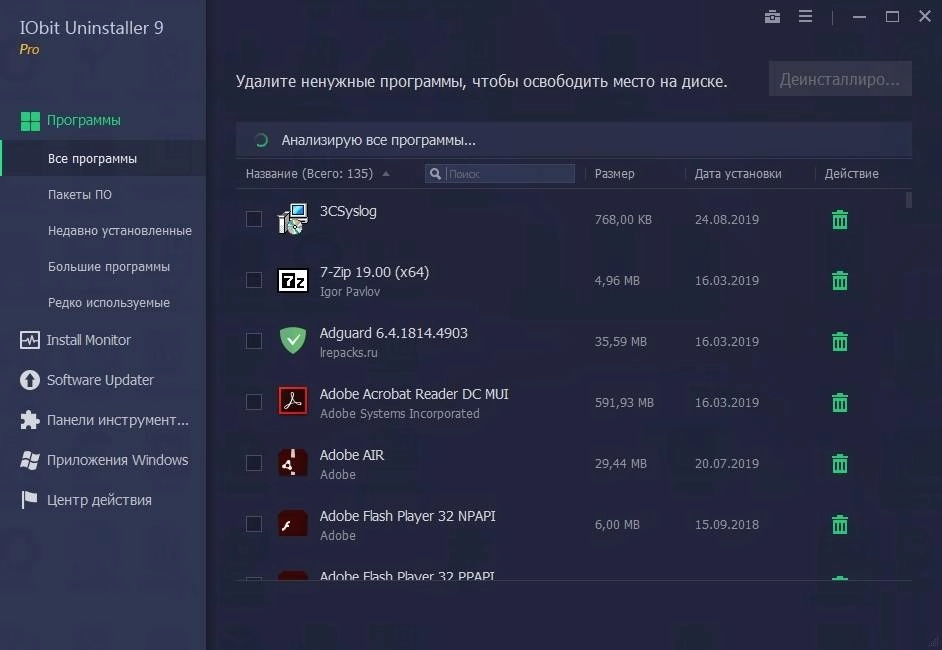Delete Adguard via its trash icon

pyautogui.click(x=839, y=341)
